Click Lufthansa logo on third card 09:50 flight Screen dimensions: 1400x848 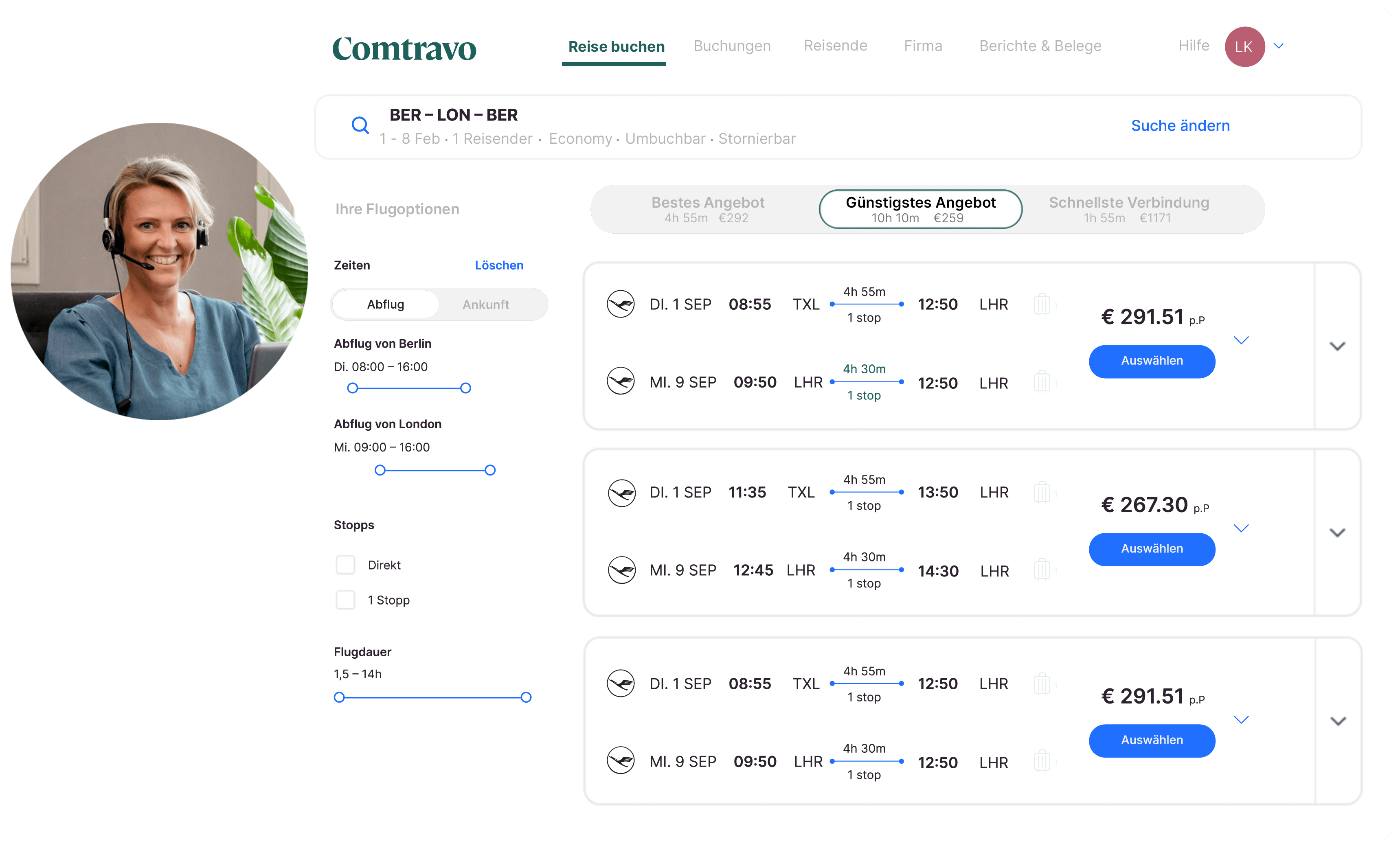click(x=621, y=760)
